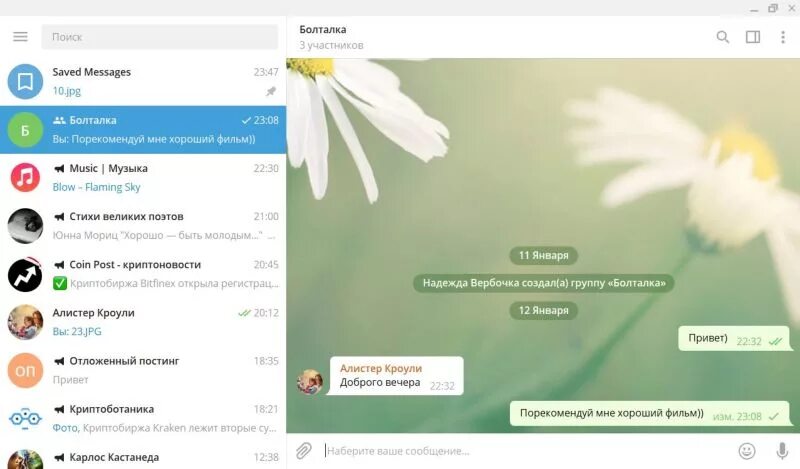Click the paperclip attach file icon
The height and width of the screenshot is (469, 800).
point(304,451)
